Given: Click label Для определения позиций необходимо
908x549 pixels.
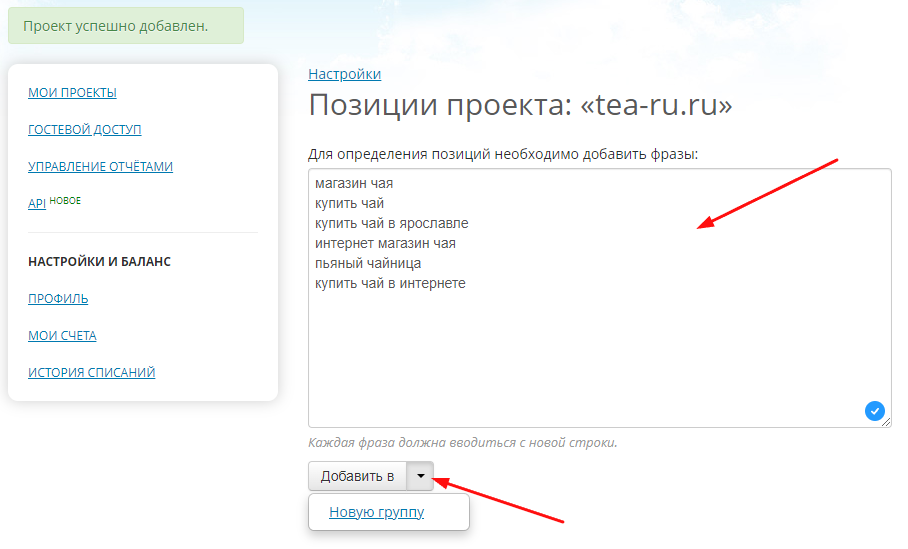Looking at the screenshot, I should click(x=503, y=155).
